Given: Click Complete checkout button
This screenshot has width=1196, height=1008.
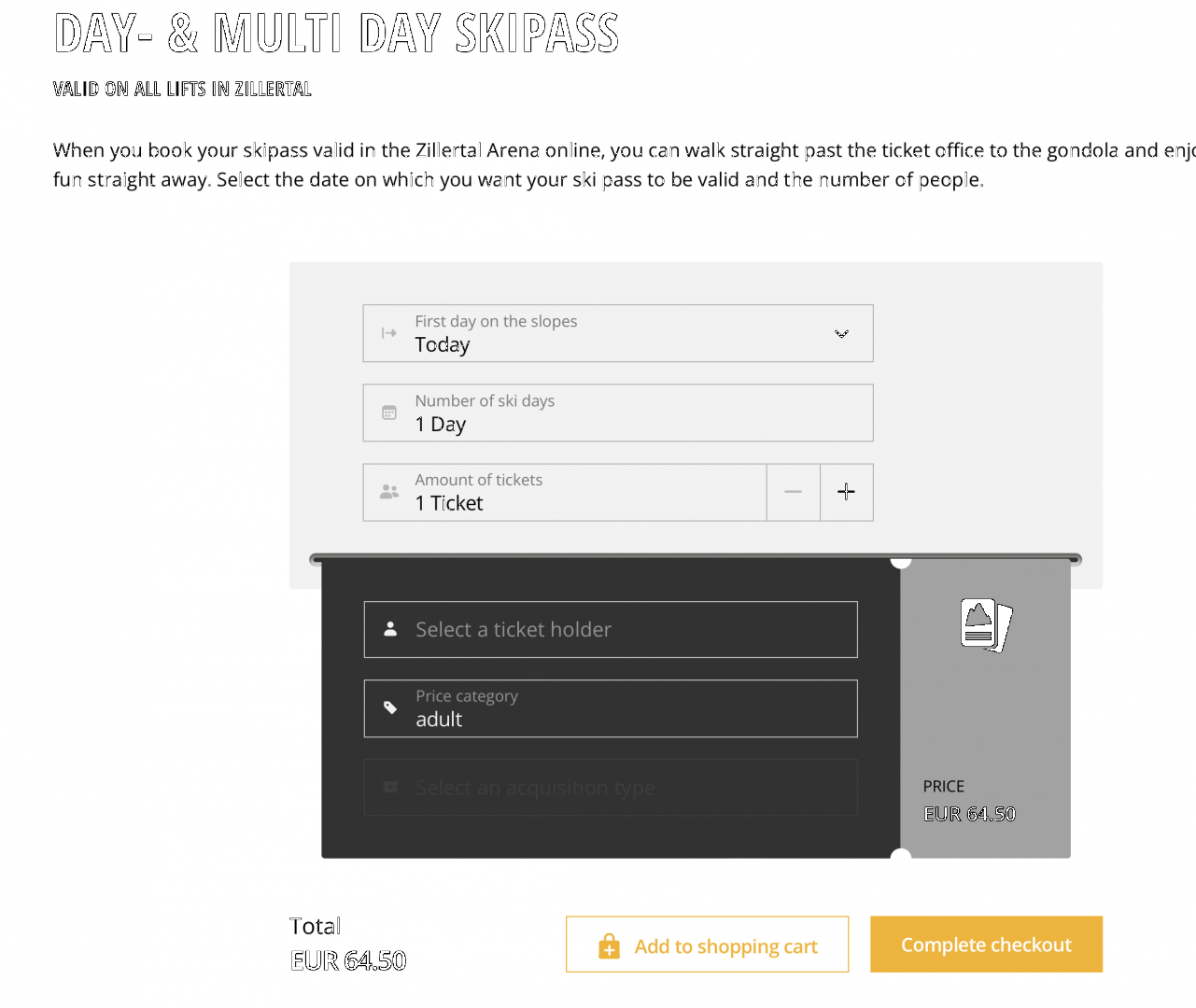Looking at the screenshot, I should (x=987, y=945).
